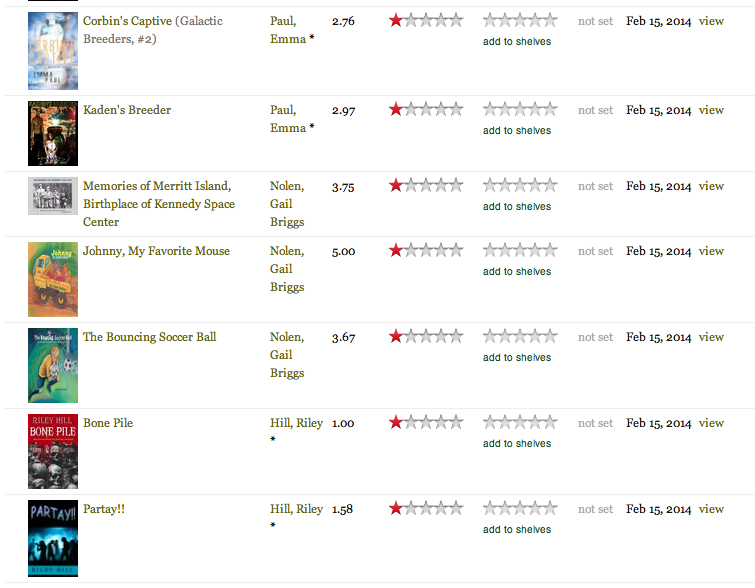Rate Partay!! five stars in my rating
This screenshot has width=755, height=588.
point(550,508)
